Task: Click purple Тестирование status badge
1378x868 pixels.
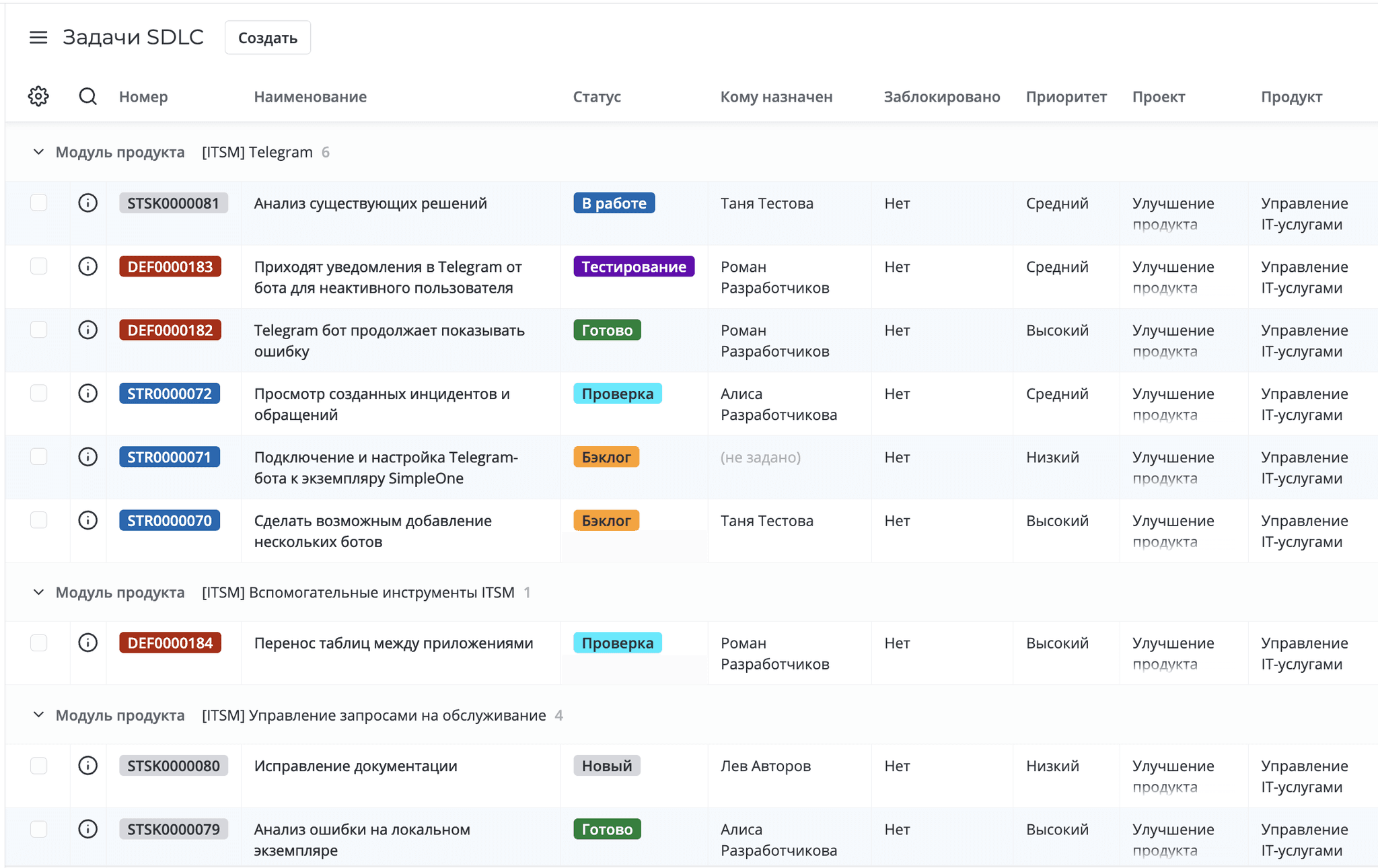Action: click(634, 266)
